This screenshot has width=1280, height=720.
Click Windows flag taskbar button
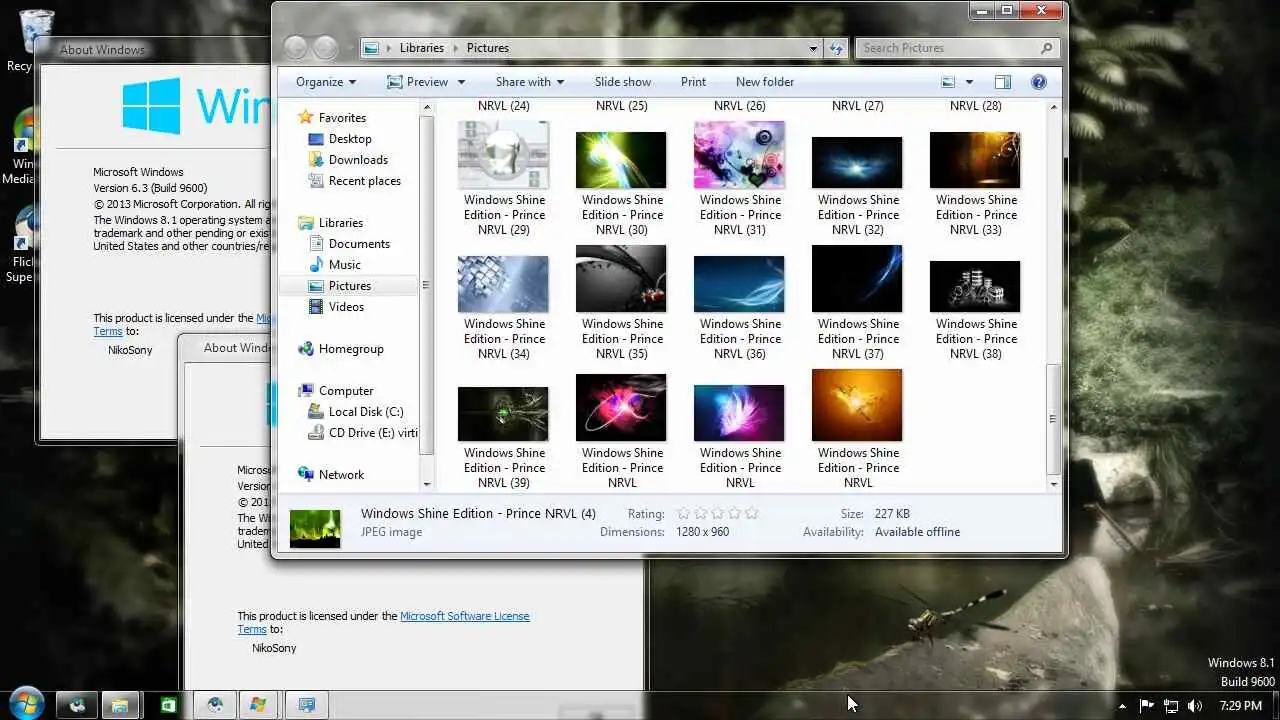pos(259,705)
